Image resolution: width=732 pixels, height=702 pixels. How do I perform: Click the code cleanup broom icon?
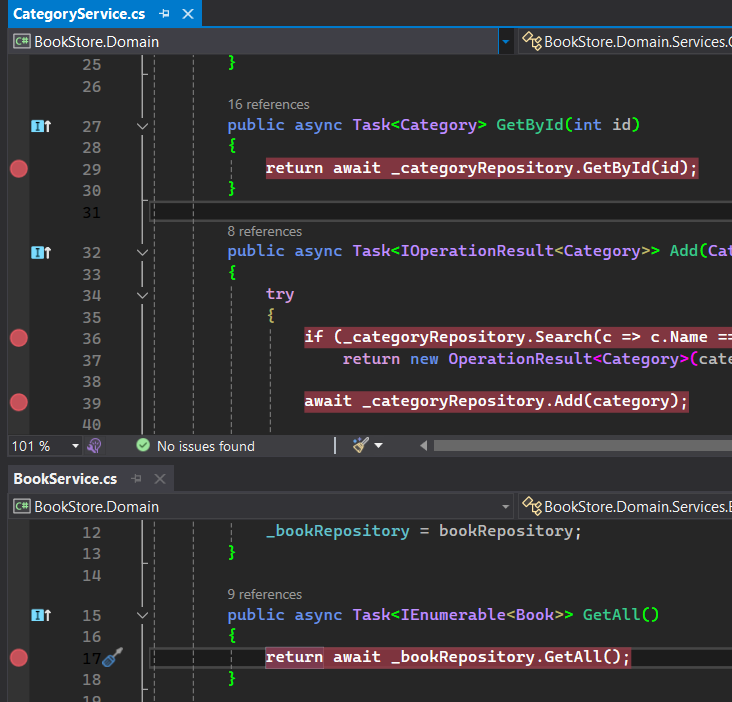tap(361, 445)
